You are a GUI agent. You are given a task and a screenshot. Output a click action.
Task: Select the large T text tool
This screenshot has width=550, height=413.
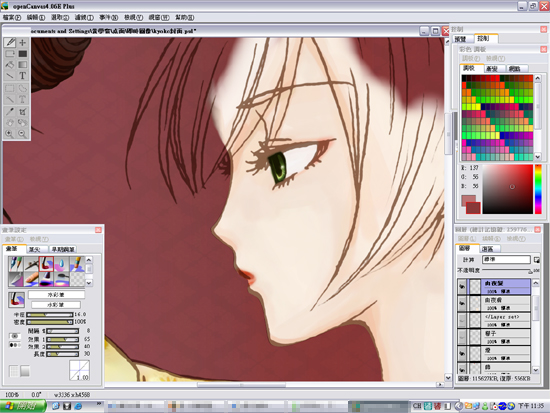coord(23,75)
